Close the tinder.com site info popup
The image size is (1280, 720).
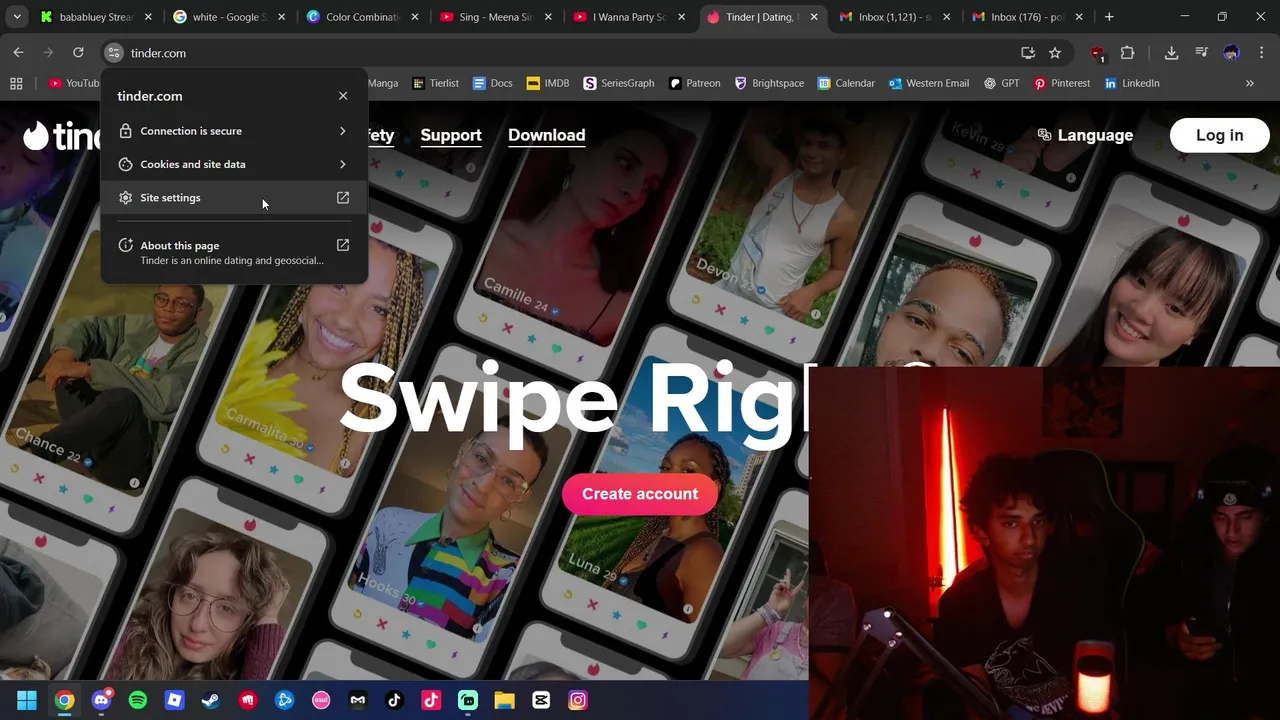tap(343, 96)
